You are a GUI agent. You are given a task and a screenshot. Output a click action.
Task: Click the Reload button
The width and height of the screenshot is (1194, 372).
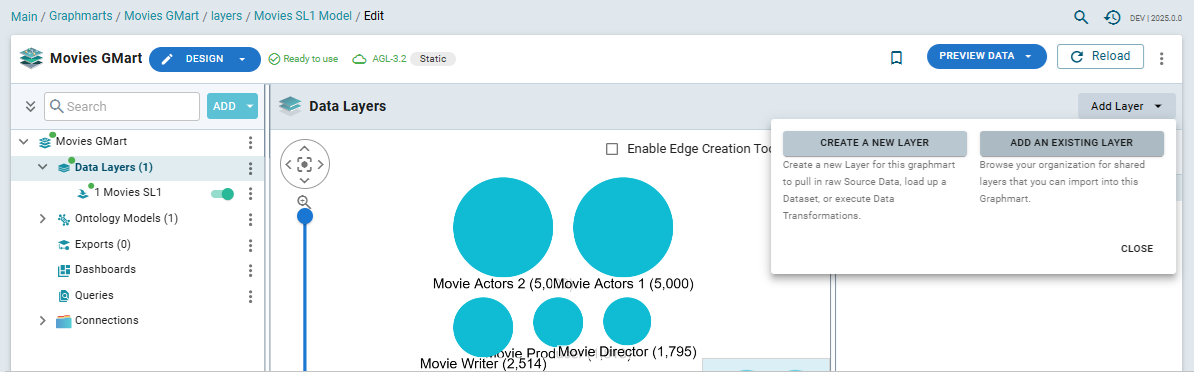pos(1100,56)
